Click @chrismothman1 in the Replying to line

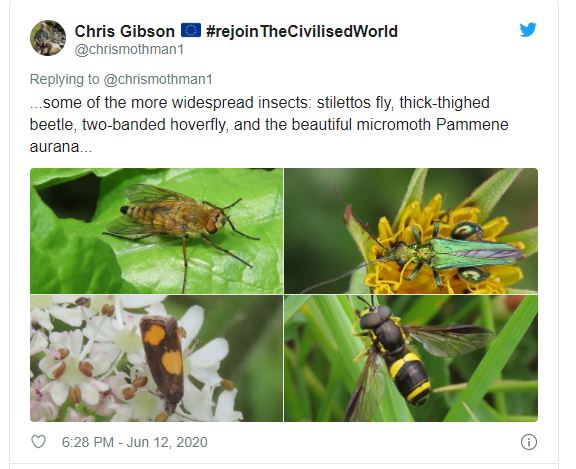click(158, 79)
